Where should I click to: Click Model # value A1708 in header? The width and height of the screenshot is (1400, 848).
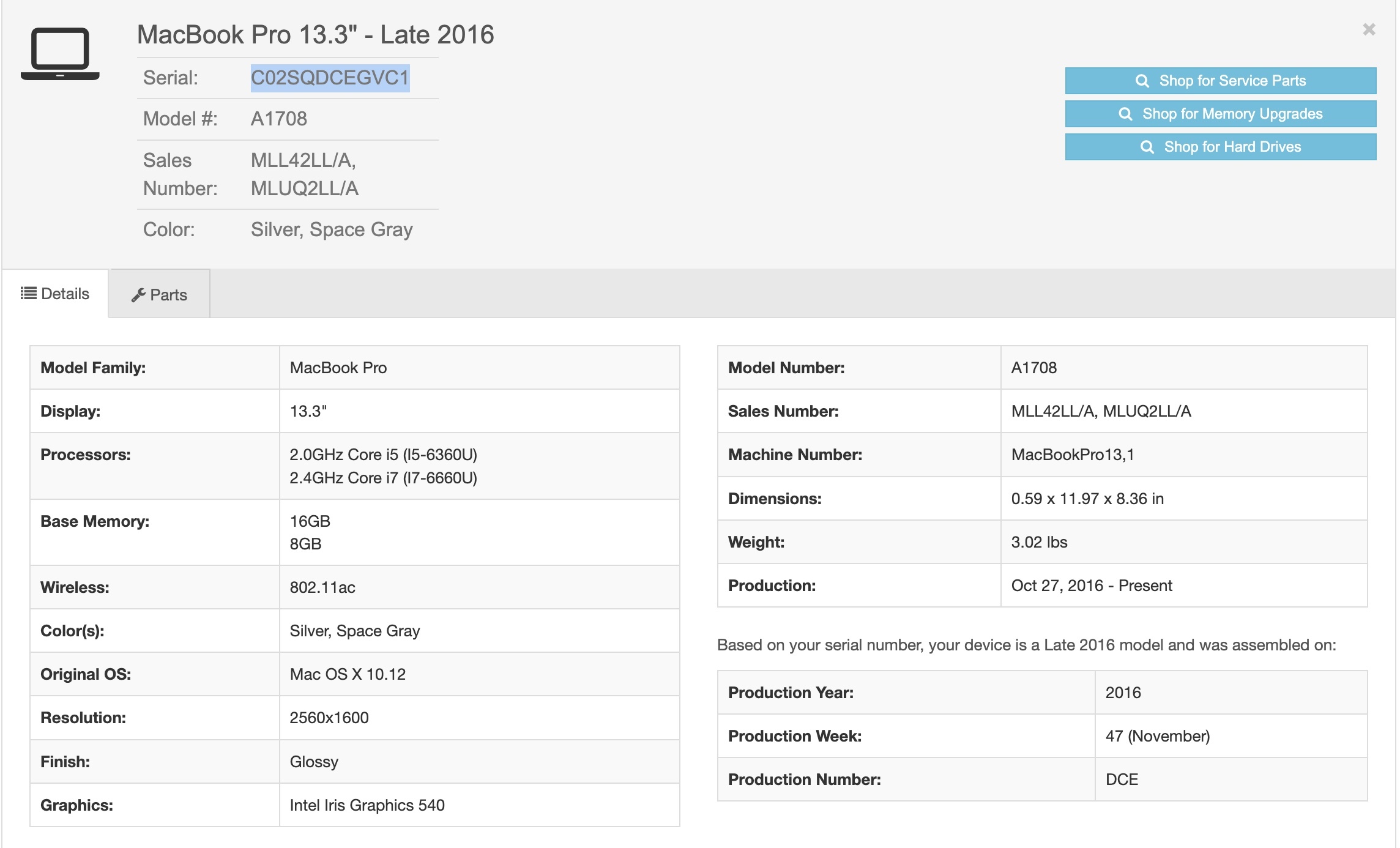[279, 119]
